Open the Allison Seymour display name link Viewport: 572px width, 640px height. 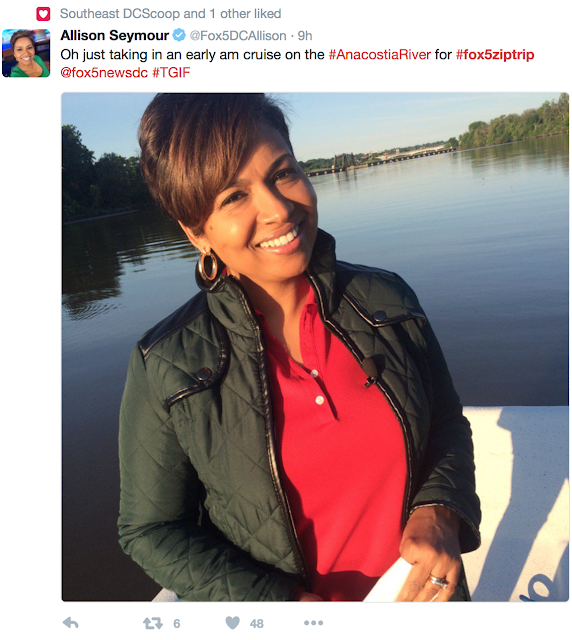click(x=115, y=36)
